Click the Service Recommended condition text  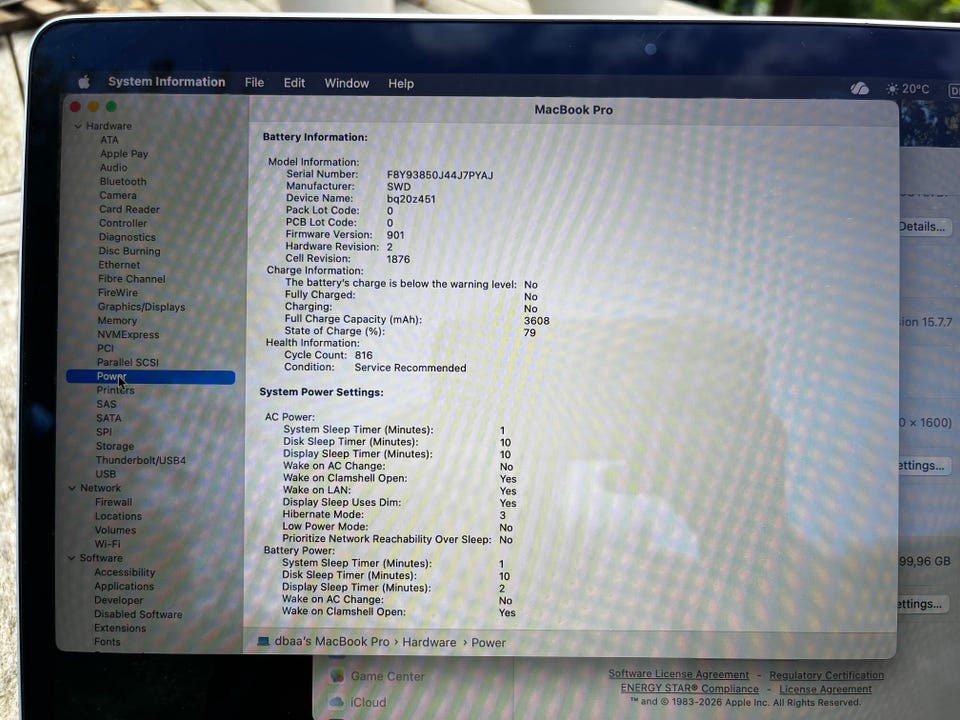coord(410,368)
